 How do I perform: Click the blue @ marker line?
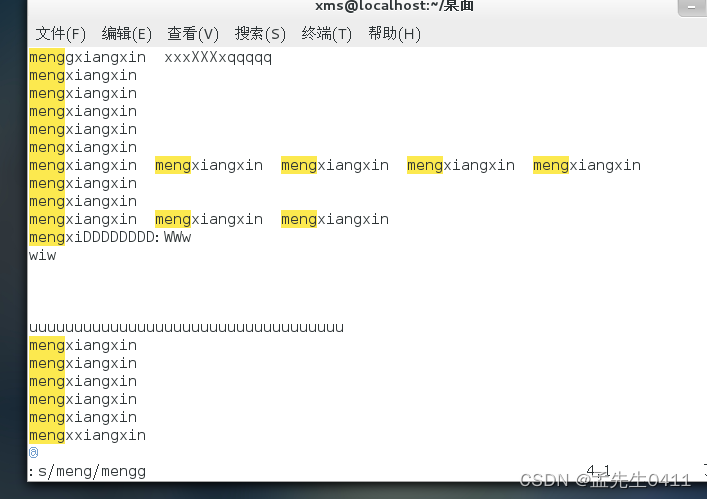coord(33,453)
